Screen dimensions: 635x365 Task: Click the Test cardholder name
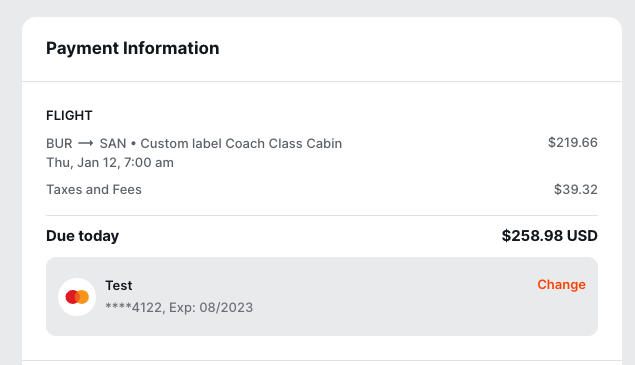click(119, 286)
